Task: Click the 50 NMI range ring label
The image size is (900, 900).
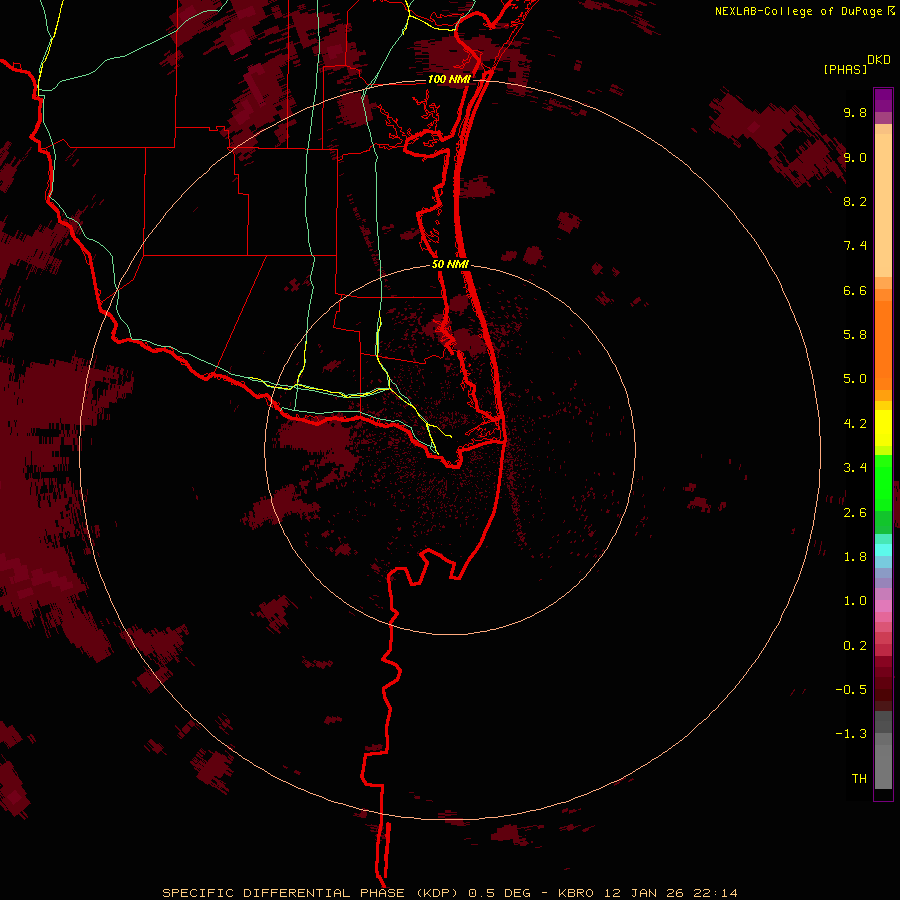Action: coord(450,265)
